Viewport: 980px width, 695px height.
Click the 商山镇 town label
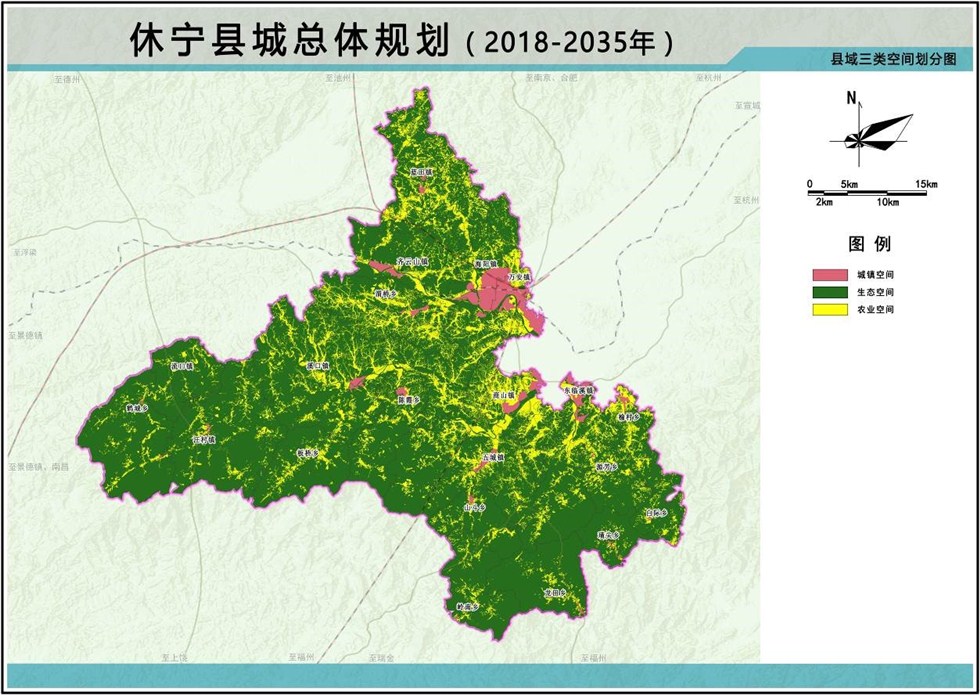(502, 395)
